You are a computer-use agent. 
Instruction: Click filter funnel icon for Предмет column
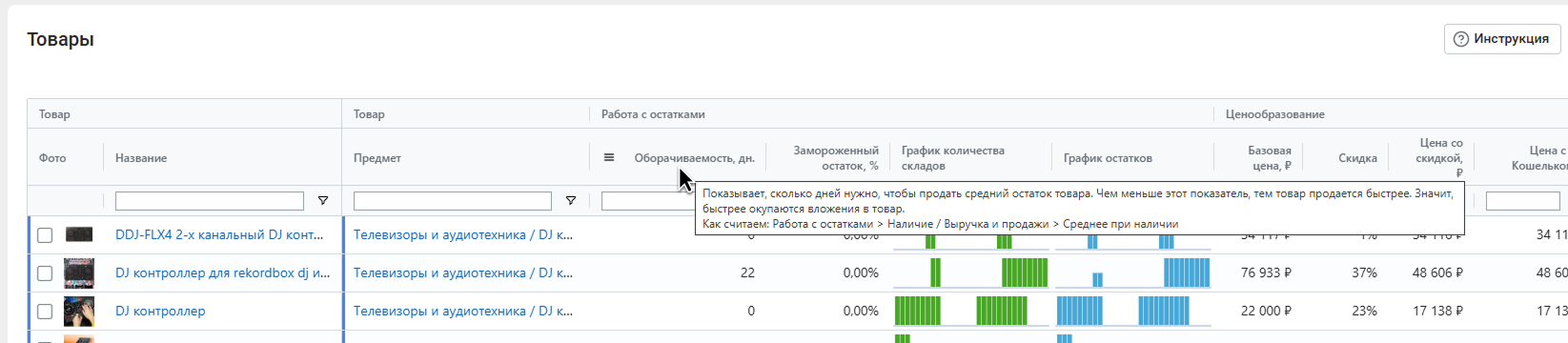tap(571, 201)
